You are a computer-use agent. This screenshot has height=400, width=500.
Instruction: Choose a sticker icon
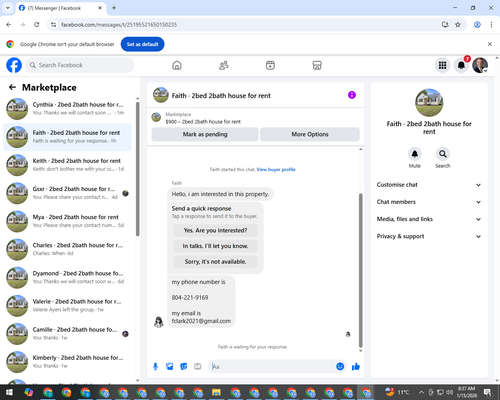[184, 367]
